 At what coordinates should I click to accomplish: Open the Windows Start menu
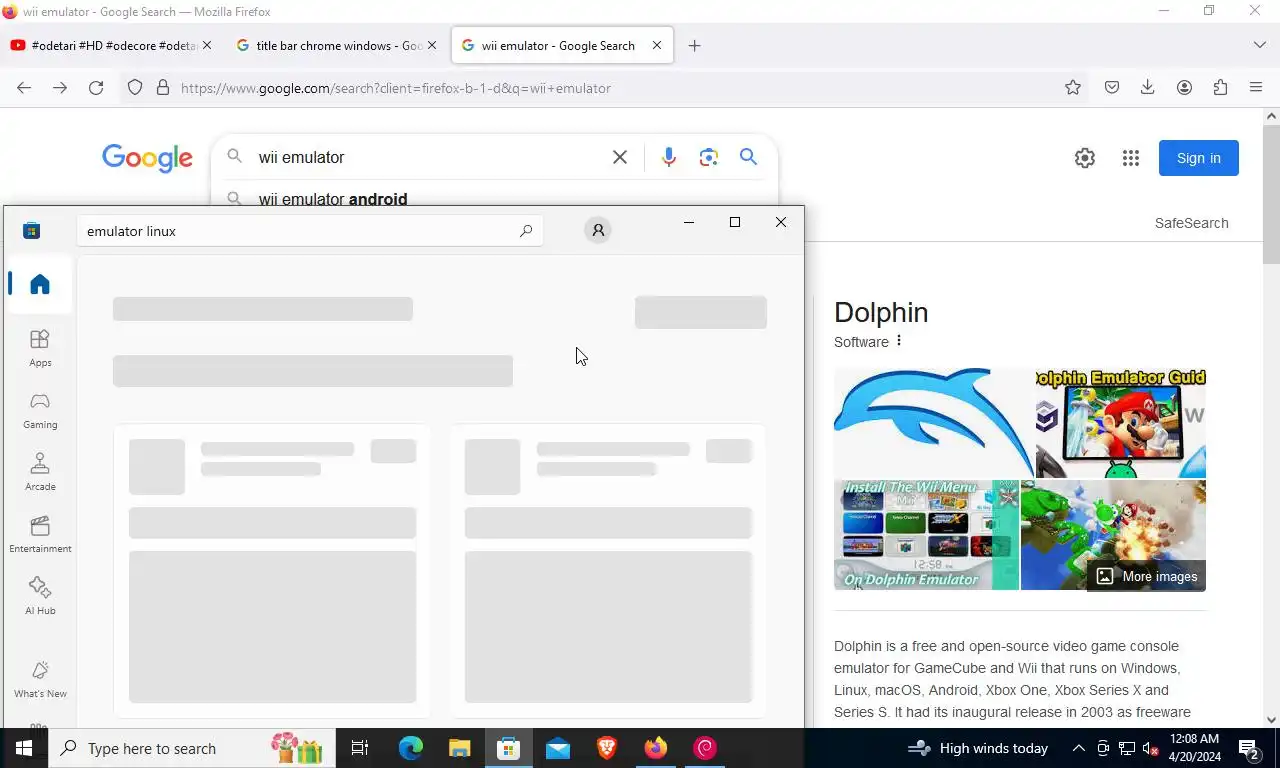[24, 748]
